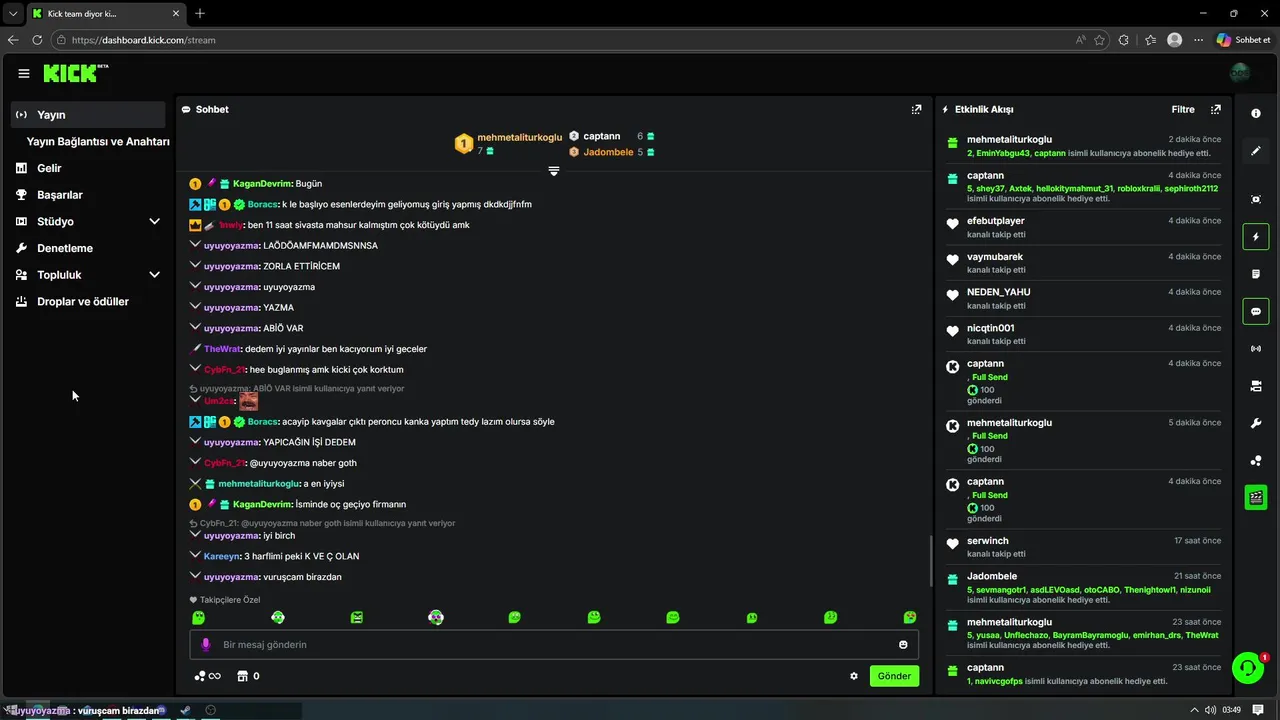Open Droplar ve ödüller page
Image resolution: width=1280 pixels, height=720 pixels.
[x=83, y=301]
